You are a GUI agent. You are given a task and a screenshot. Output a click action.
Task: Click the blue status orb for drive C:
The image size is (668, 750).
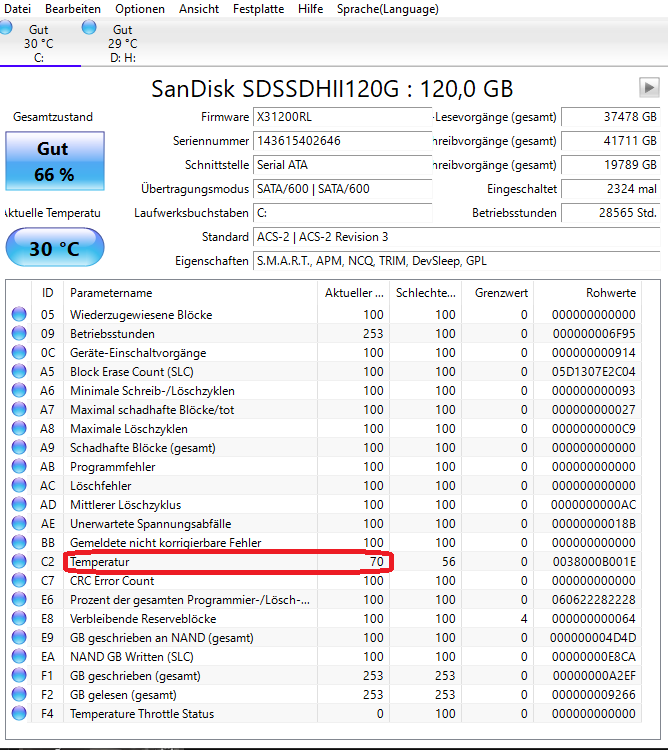[x=6, y=27]
